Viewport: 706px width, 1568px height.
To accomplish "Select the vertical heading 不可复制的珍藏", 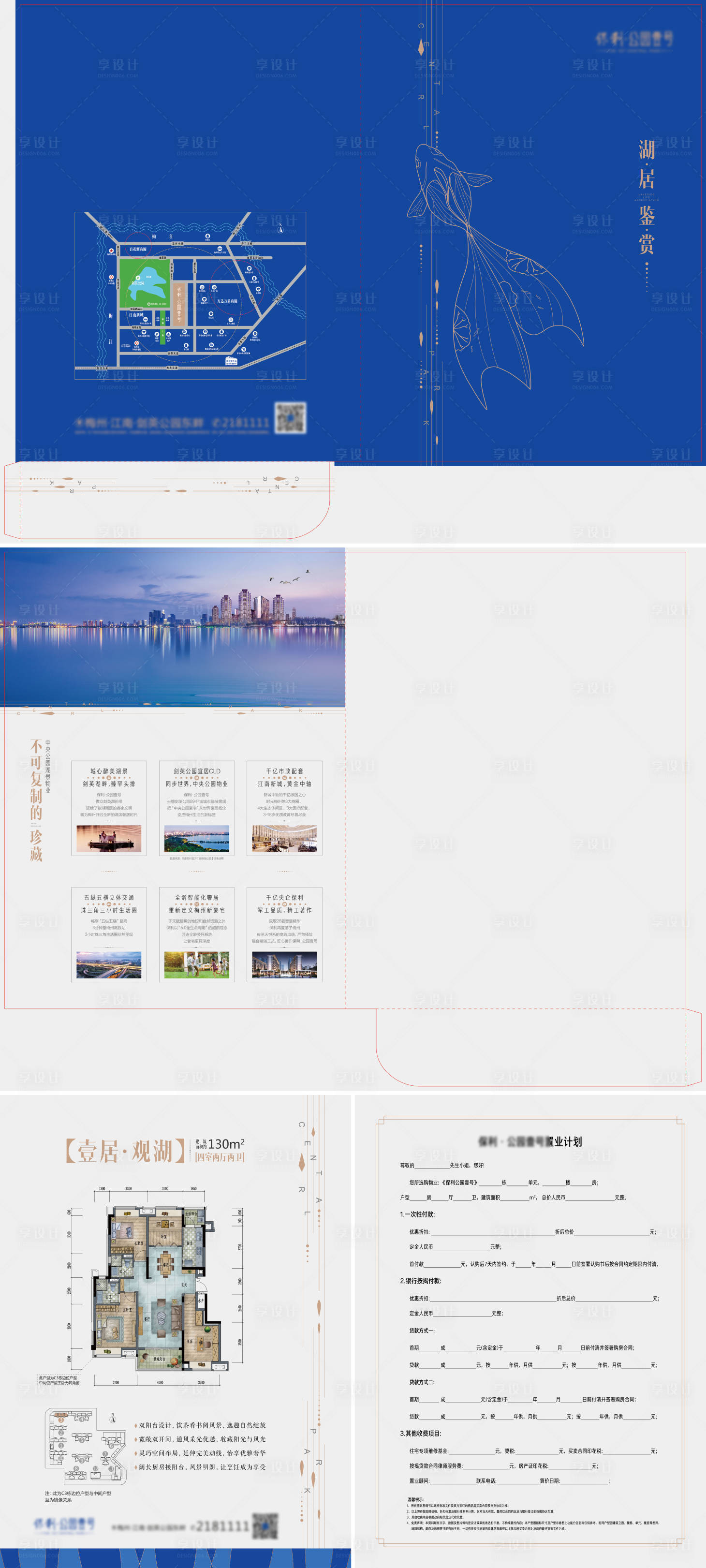I will 36,800.
